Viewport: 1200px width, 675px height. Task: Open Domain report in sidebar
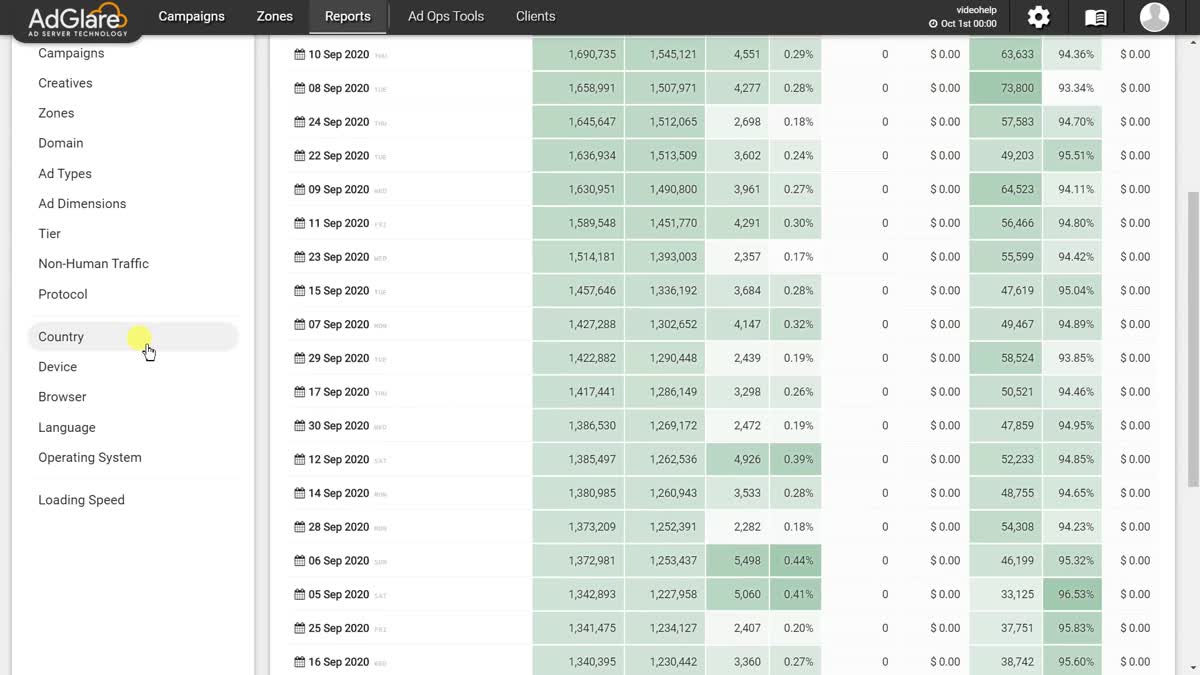(x=61, y=143)
